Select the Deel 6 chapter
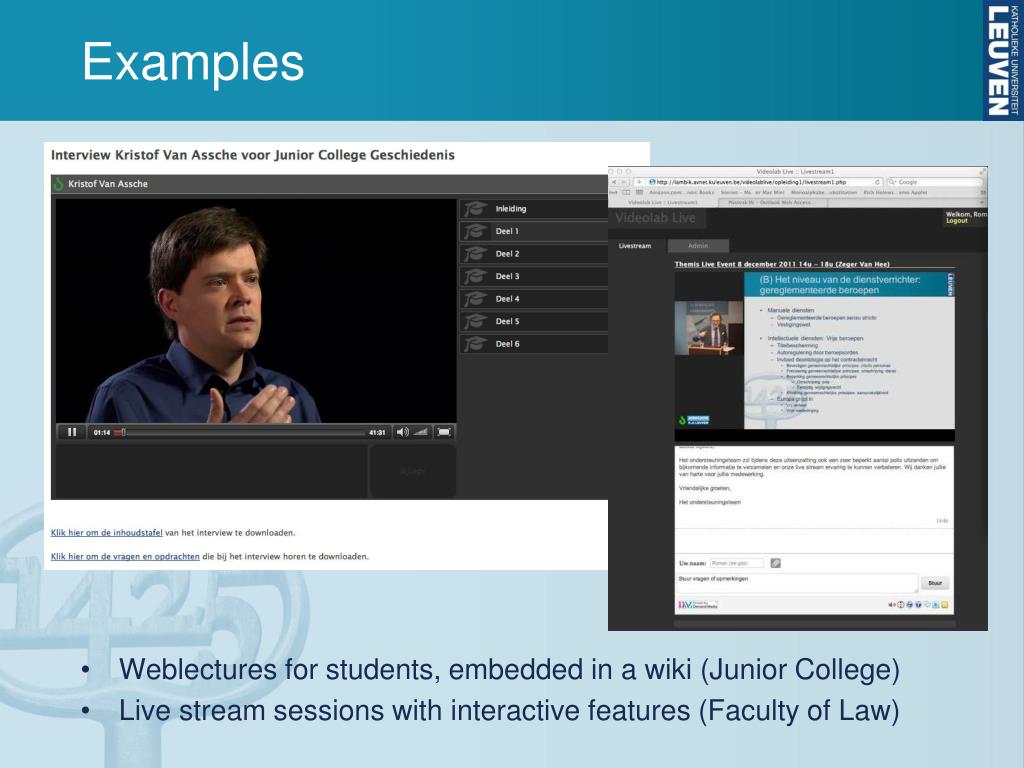The height and width of the screenshot is (768, 1024). click(534, 344)
